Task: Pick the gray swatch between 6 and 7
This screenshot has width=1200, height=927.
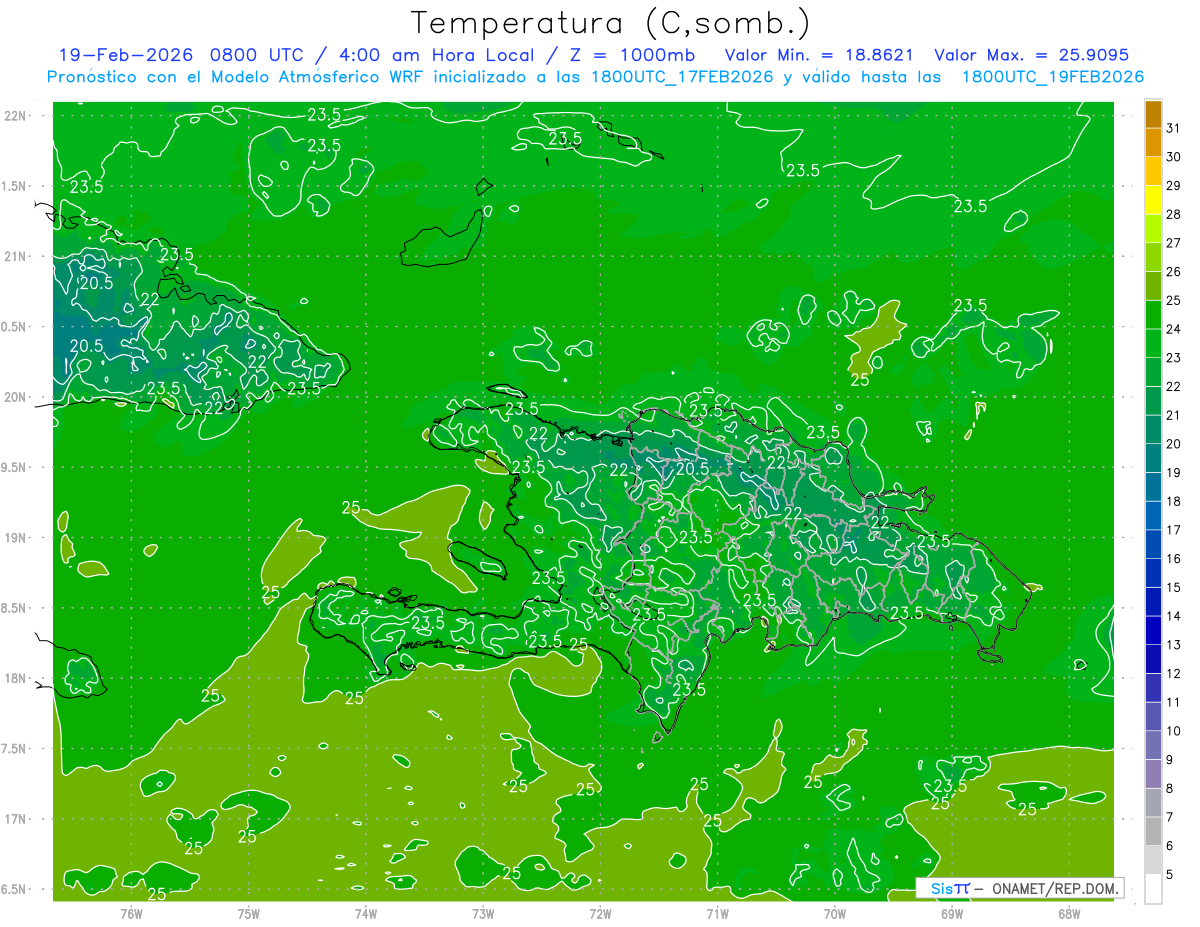Action: tap(1154, 831)
